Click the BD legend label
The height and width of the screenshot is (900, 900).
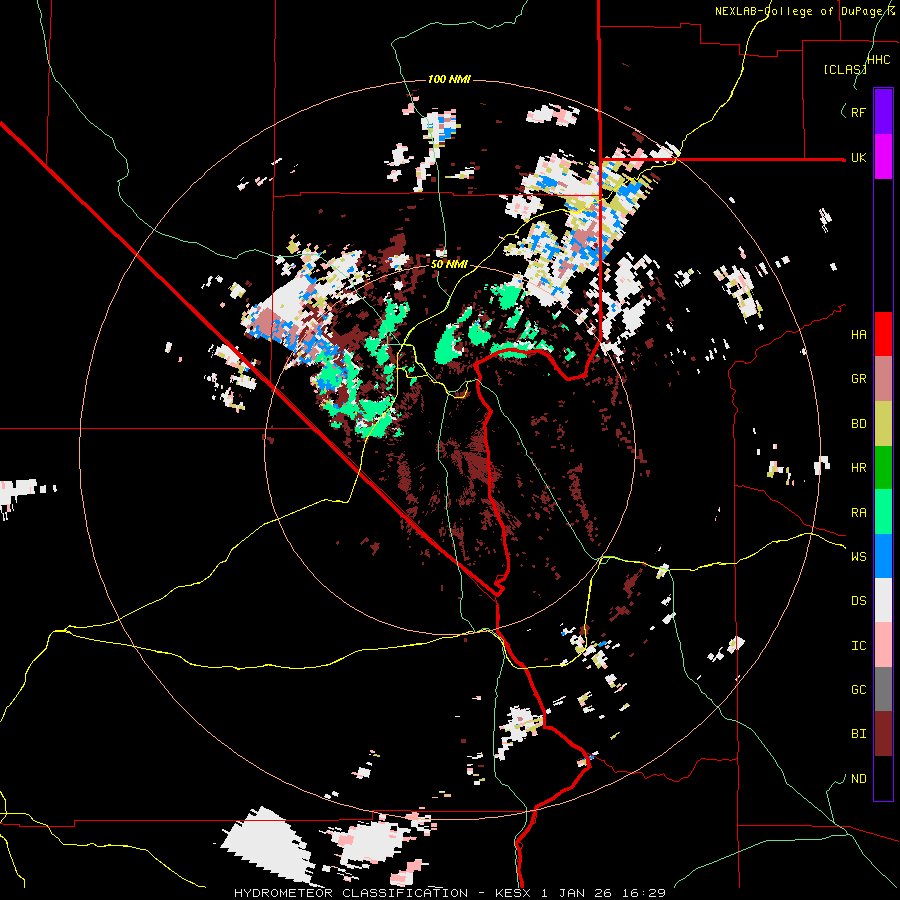[859, 424]
